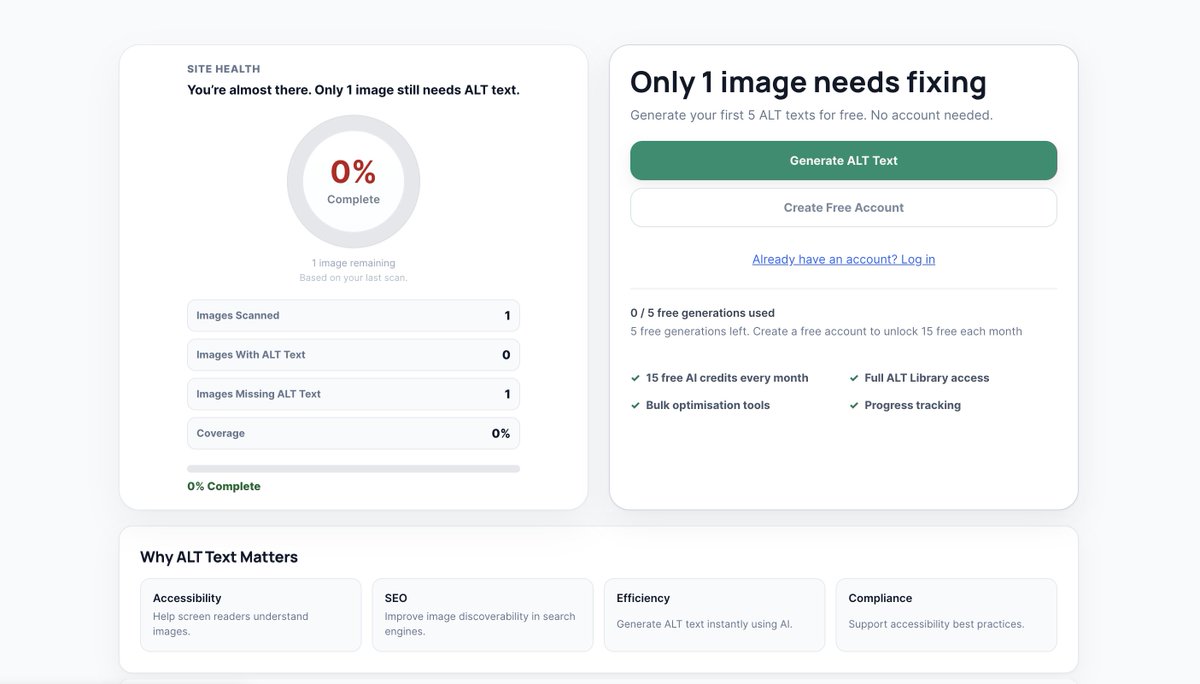Click the Generate ALT Text button
This screenshot has height=684, width=1200.
click(x=843, y=160)
